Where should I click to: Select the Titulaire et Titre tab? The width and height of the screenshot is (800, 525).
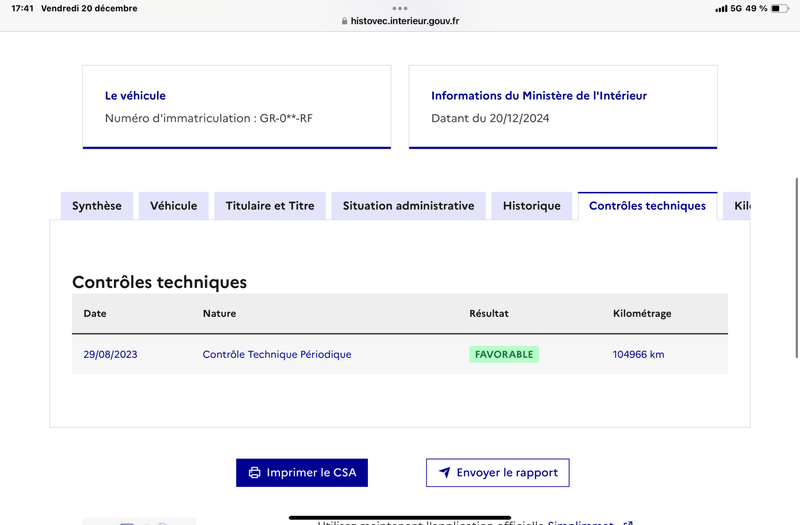(270, 206)
